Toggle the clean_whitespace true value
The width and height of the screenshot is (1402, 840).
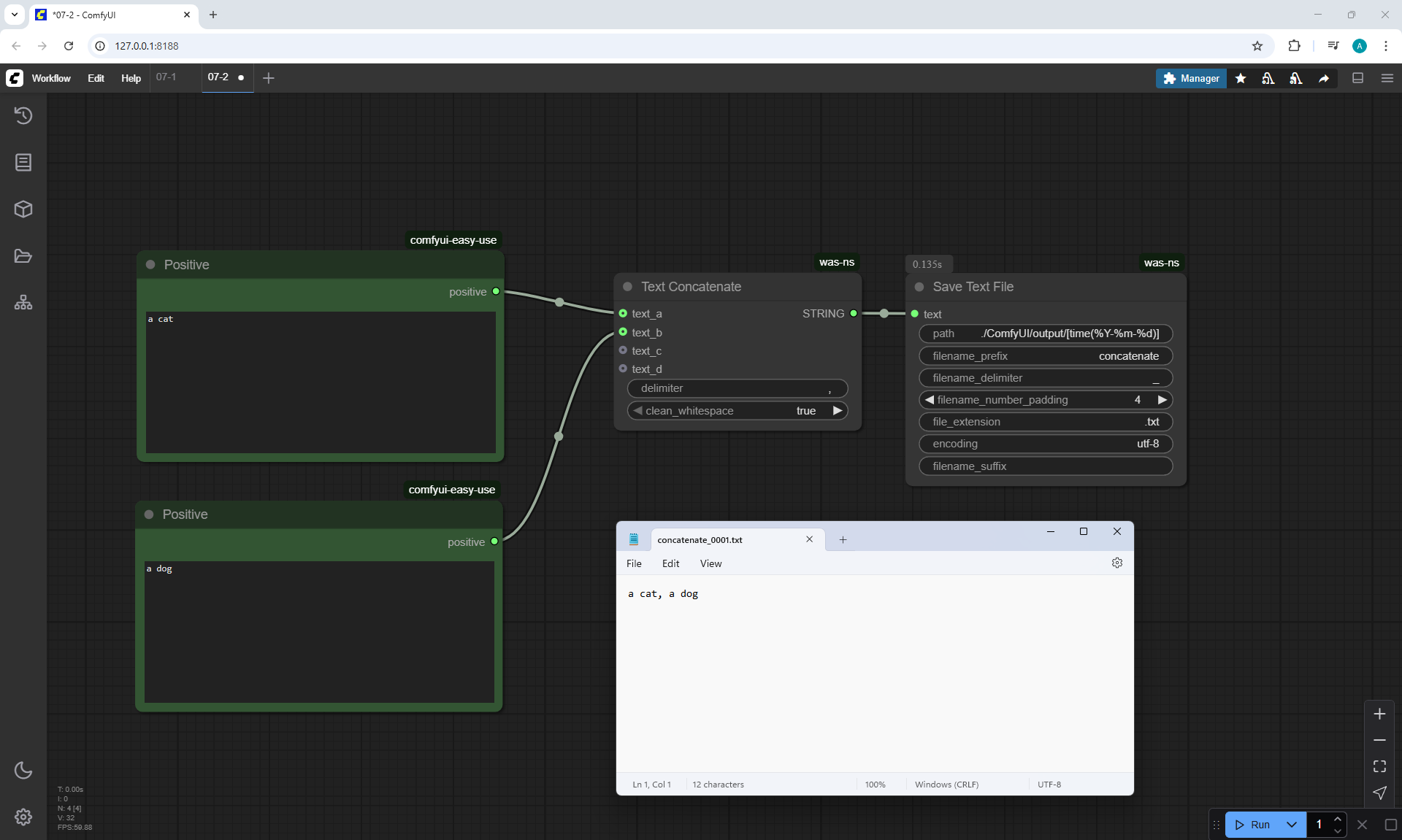pyautogui.click(x=805, y=411)
